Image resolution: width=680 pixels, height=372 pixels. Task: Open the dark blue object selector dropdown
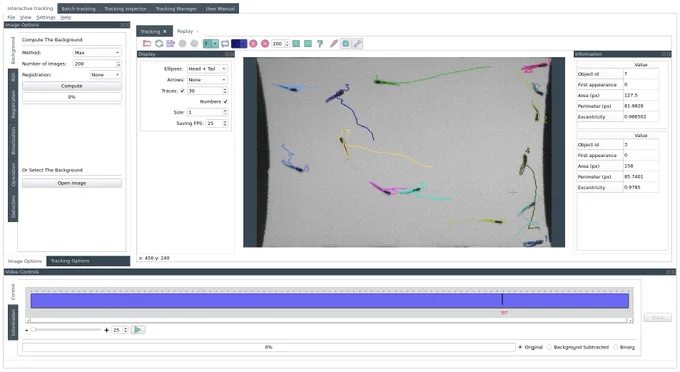click(x=239, y=43)
